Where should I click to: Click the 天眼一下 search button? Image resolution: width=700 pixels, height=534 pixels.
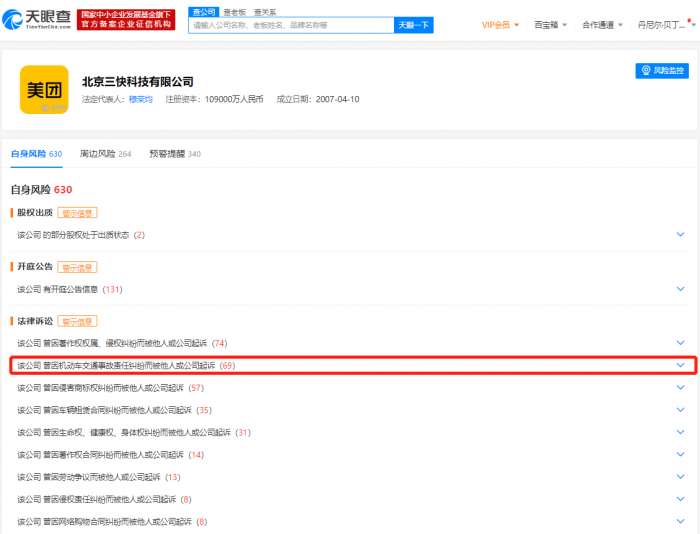[x=413, y=25]
